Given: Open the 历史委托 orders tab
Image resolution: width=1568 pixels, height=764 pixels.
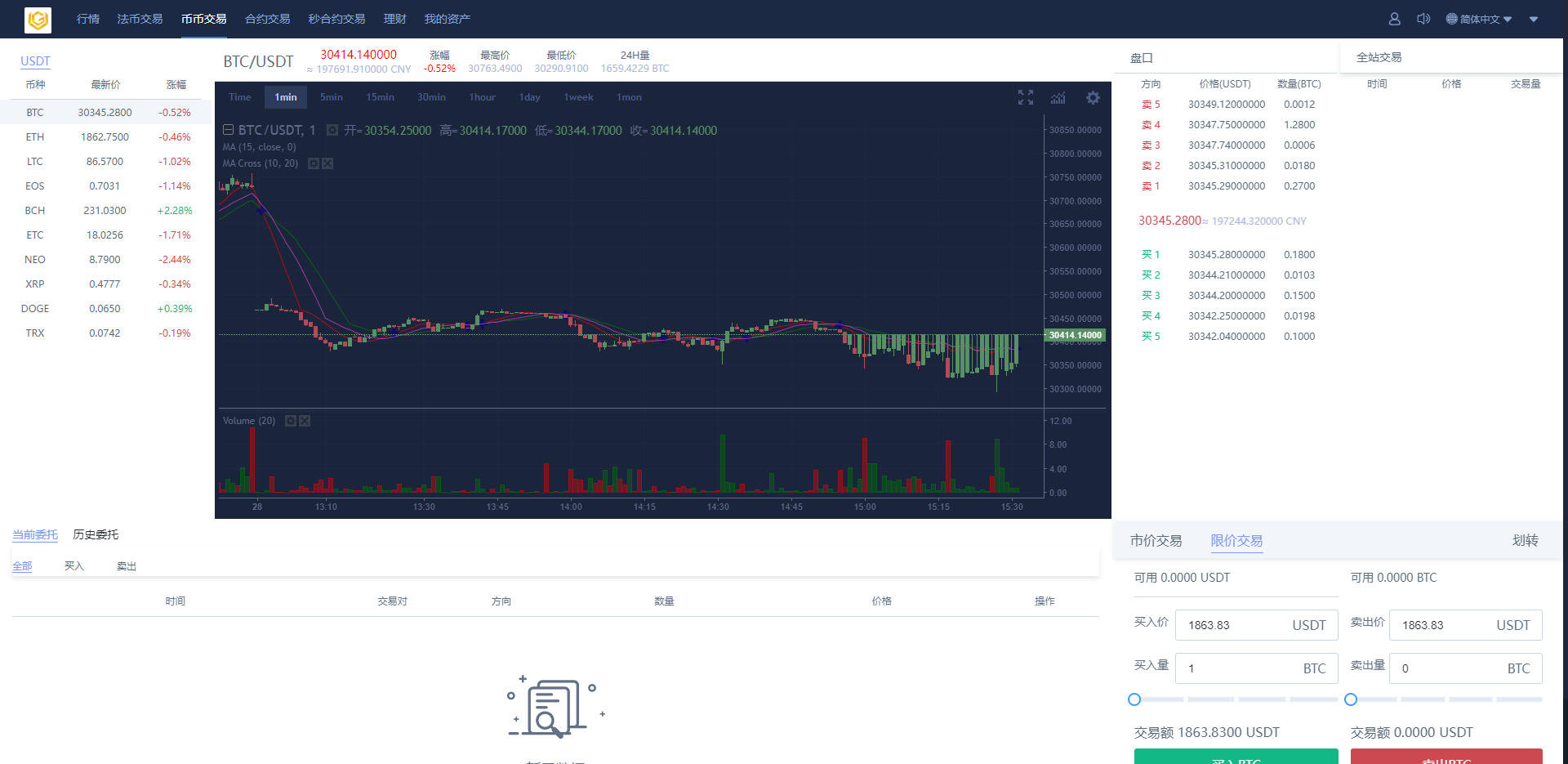Looking at the screenshot, I should [96, 534].
